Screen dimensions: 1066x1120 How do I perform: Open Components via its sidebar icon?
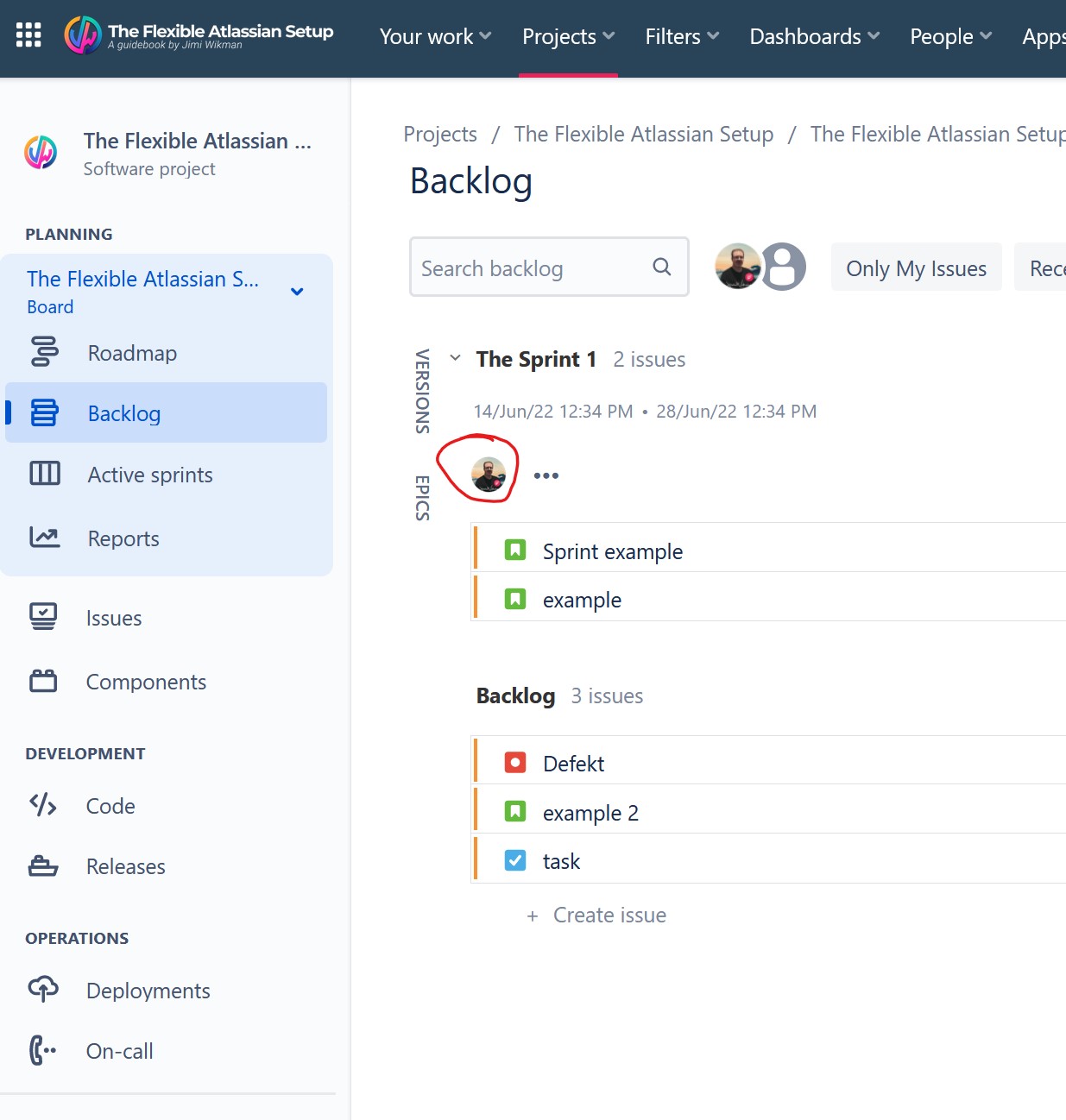[43, 681]
